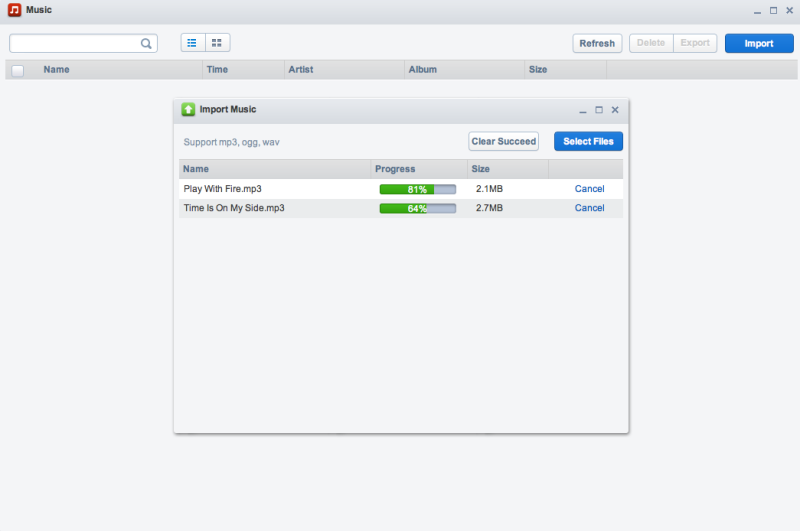Click the Delete button

tap(651, 43)
